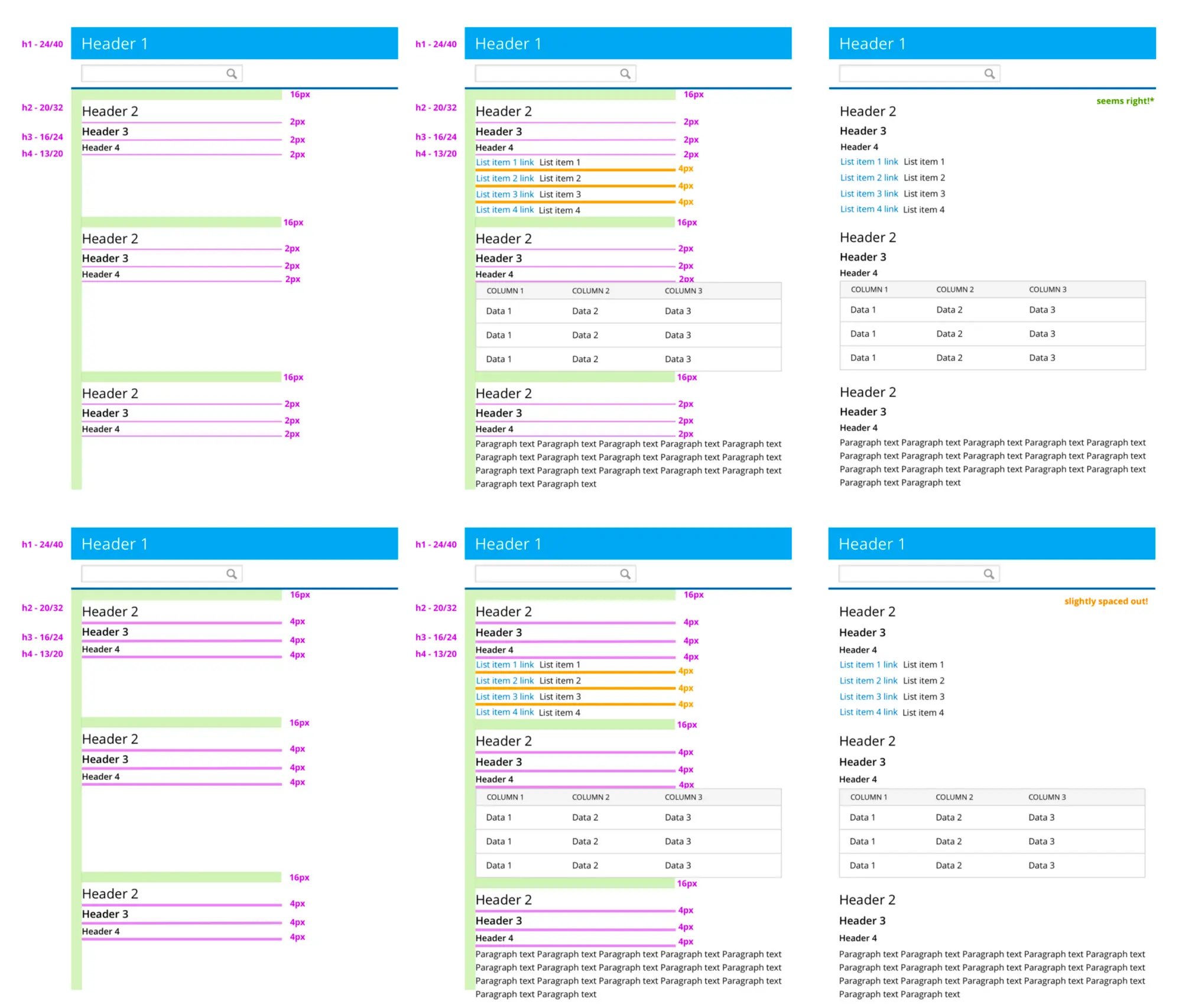Click search magnifier in bottom-middle annotated mockup
1182x1008 pixels.
click(x=625, y=574)
